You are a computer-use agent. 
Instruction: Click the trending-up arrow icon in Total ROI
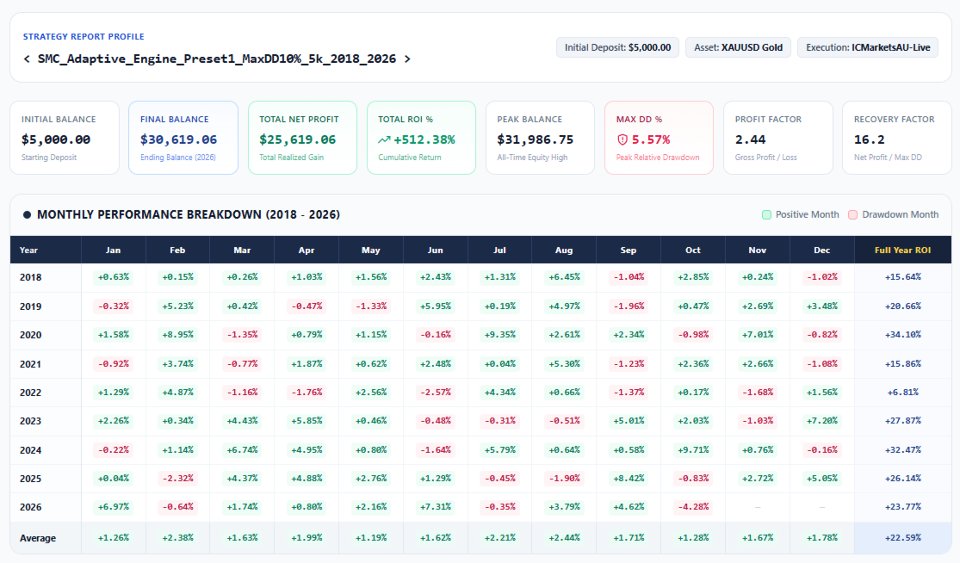click(384, 140)
